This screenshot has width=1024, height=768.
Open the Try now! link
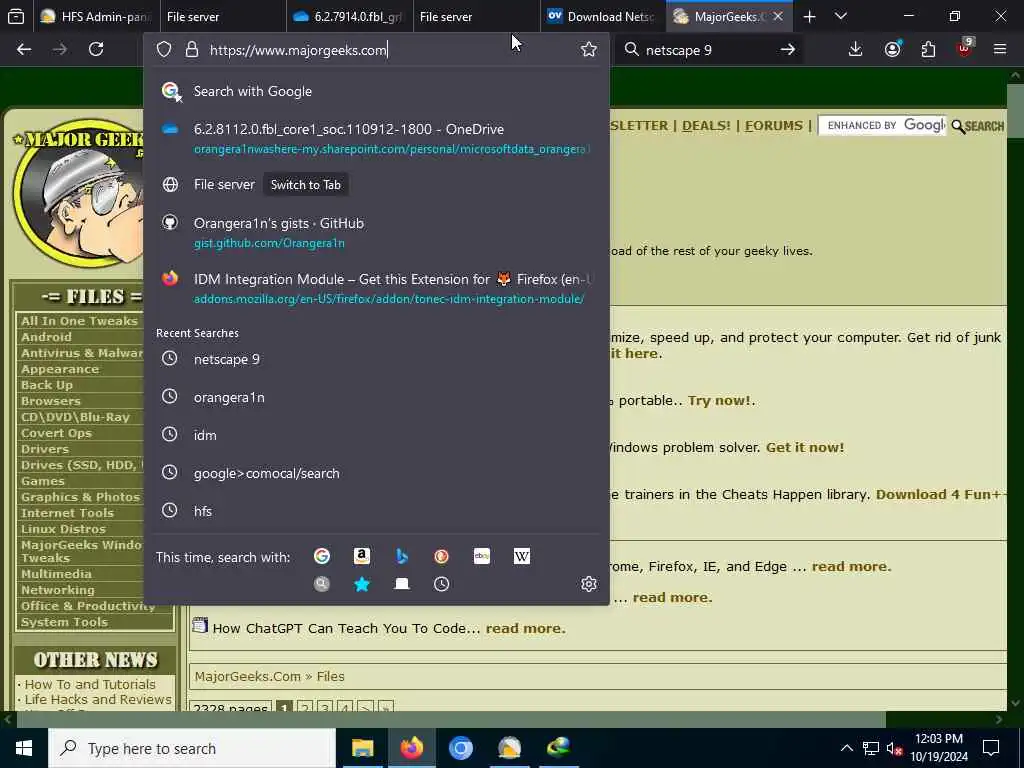click(719, 400)
